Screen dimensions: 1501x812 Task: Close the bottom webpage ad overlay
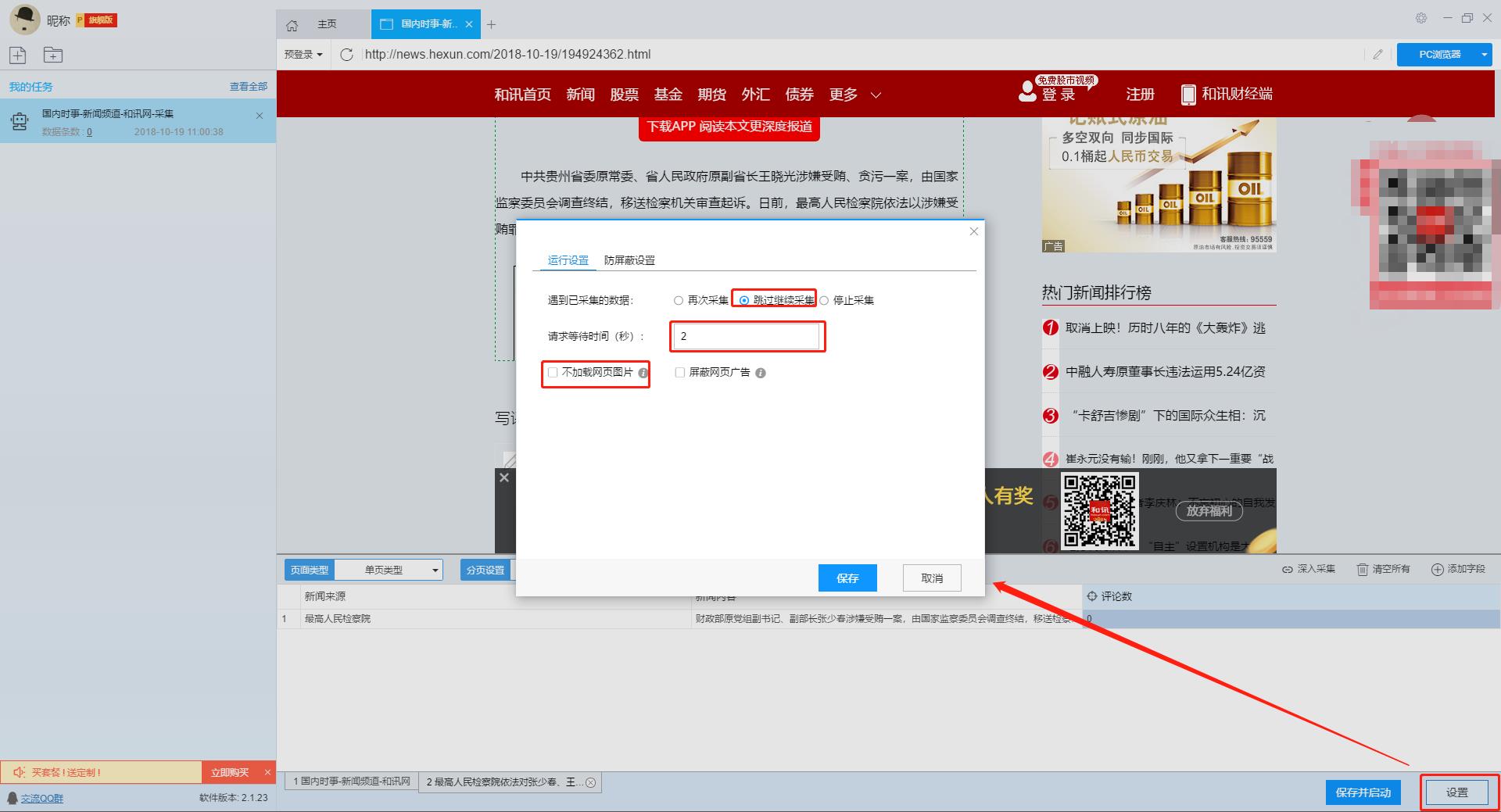504,478
